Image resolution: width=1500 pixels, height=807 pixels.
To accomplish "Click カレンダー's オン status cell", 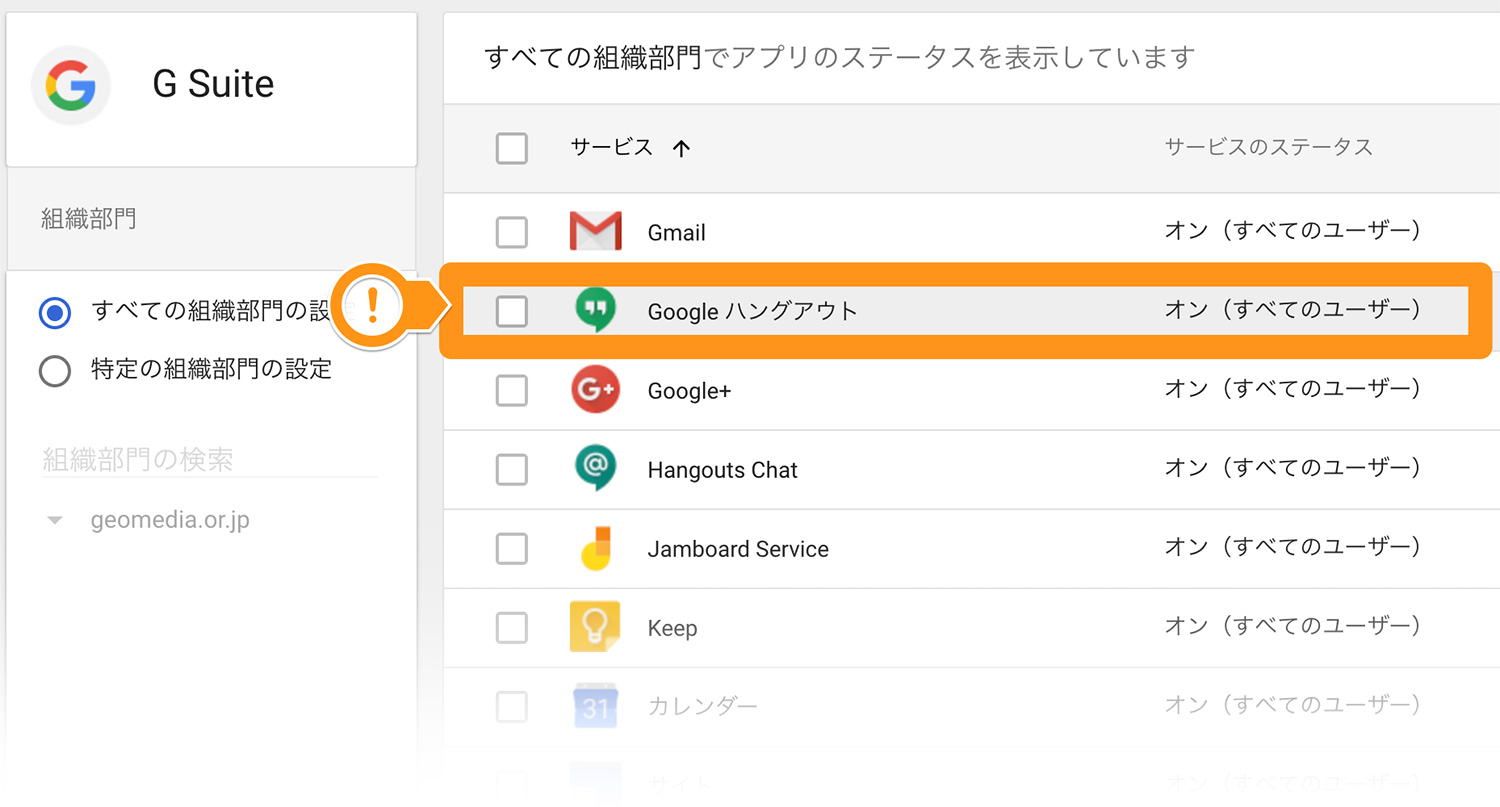I will [1292, 706].
